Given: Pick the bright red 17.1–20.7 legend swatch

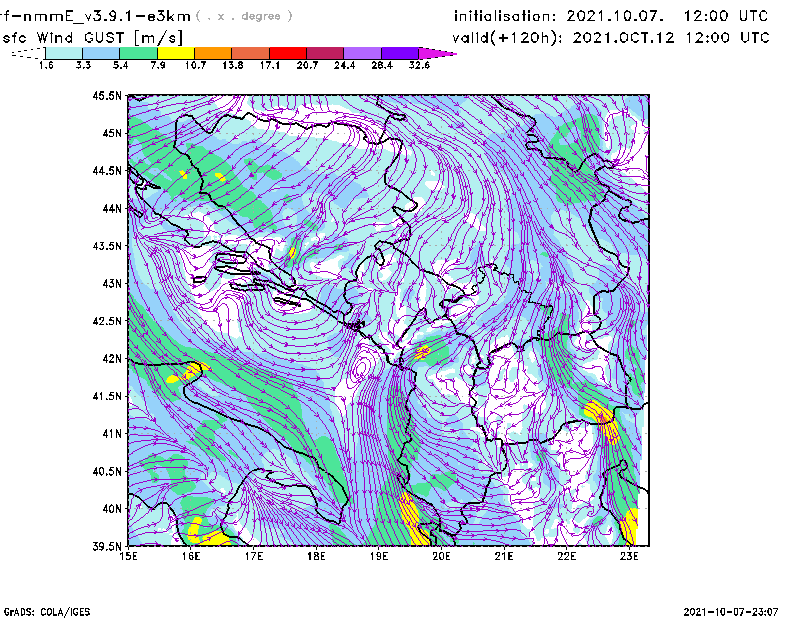Looking at the screenshot, I should (288, 53).
